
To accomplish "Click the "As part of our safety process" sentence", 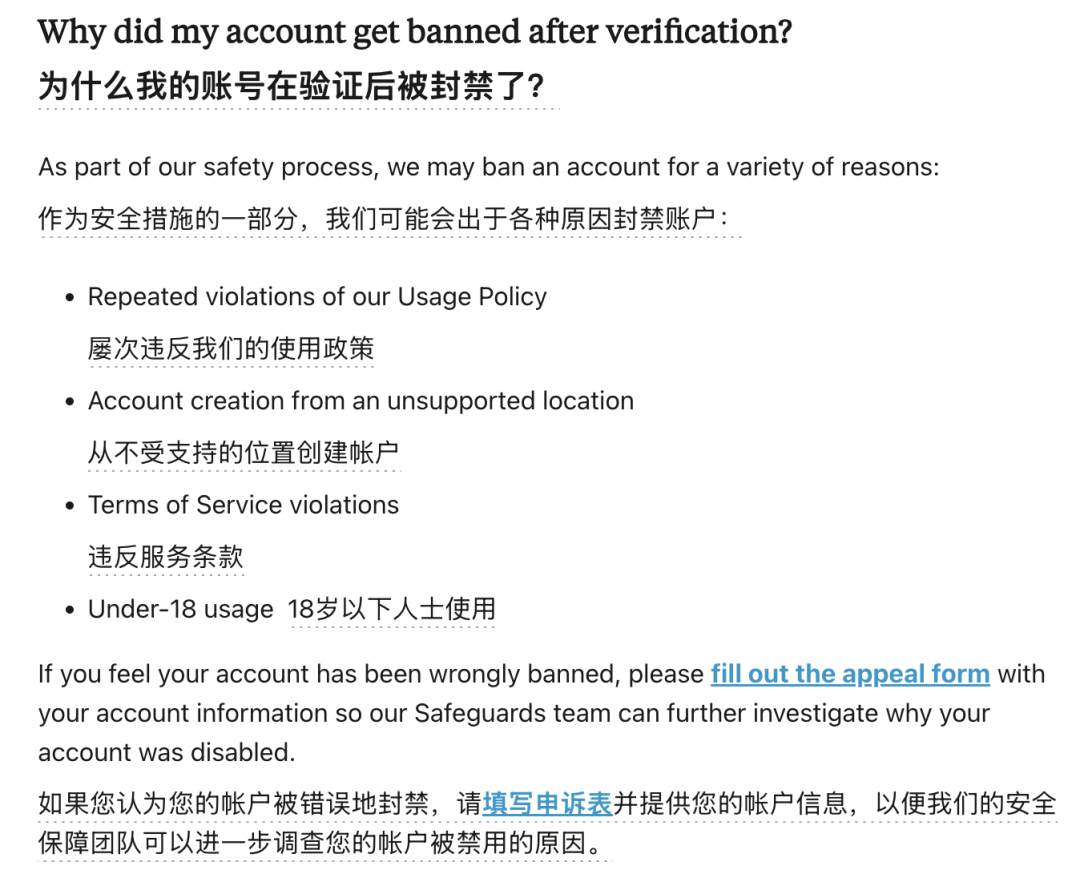I will pyautogui.click(x=488, y=167).
